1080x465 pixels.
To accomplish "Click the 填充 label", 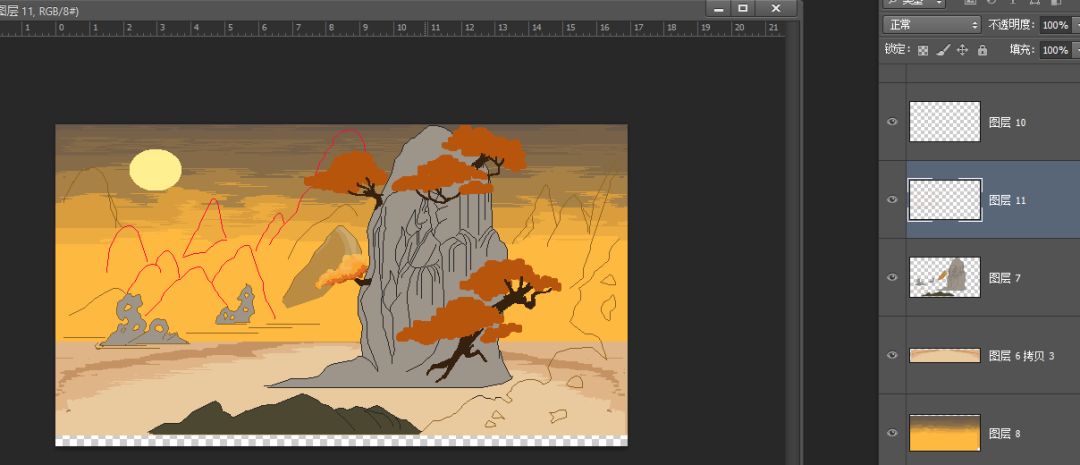I will (1023, 50).
